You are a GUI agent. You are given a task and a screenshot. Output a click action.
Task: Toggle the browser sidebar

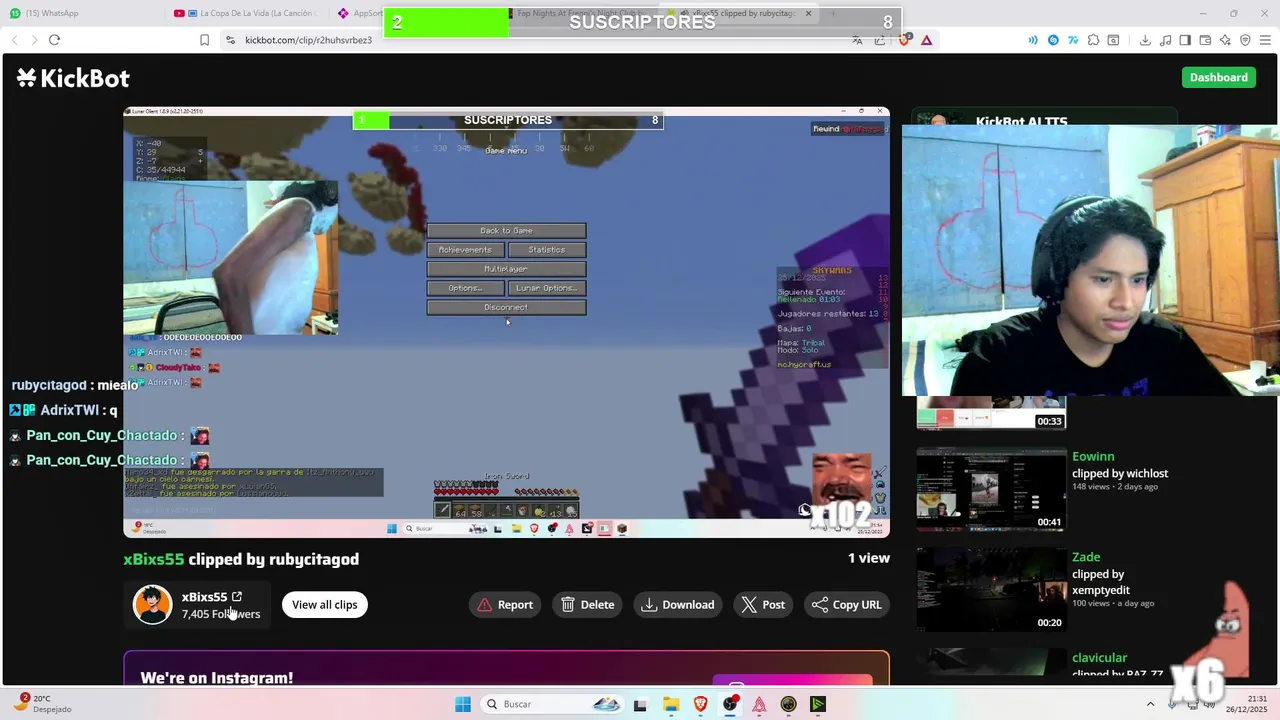1185,40
